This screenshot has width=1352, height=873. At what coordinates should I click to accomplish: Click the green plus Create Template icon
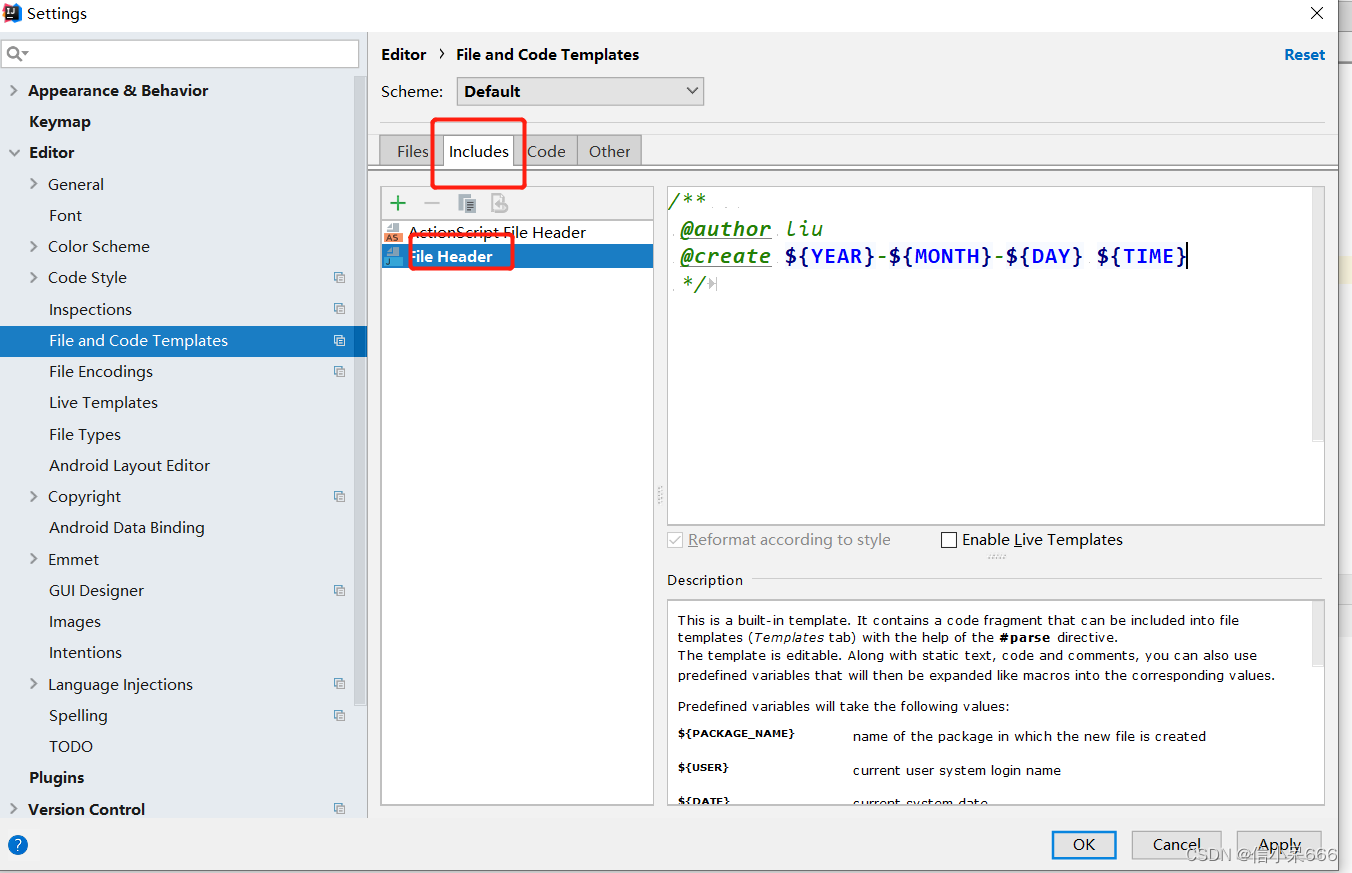tap(398, 203)
